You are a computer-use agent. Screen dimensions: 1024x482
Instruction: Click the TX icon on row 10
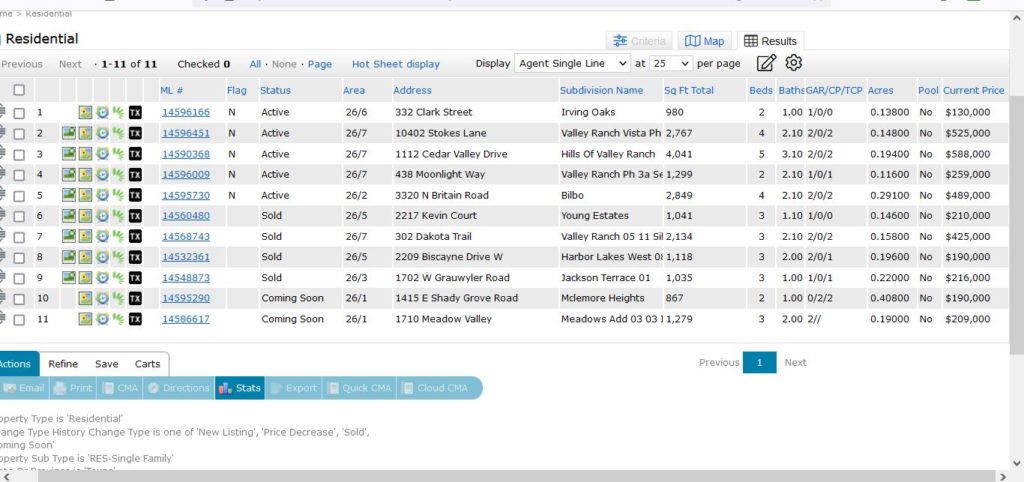(135, 298)
